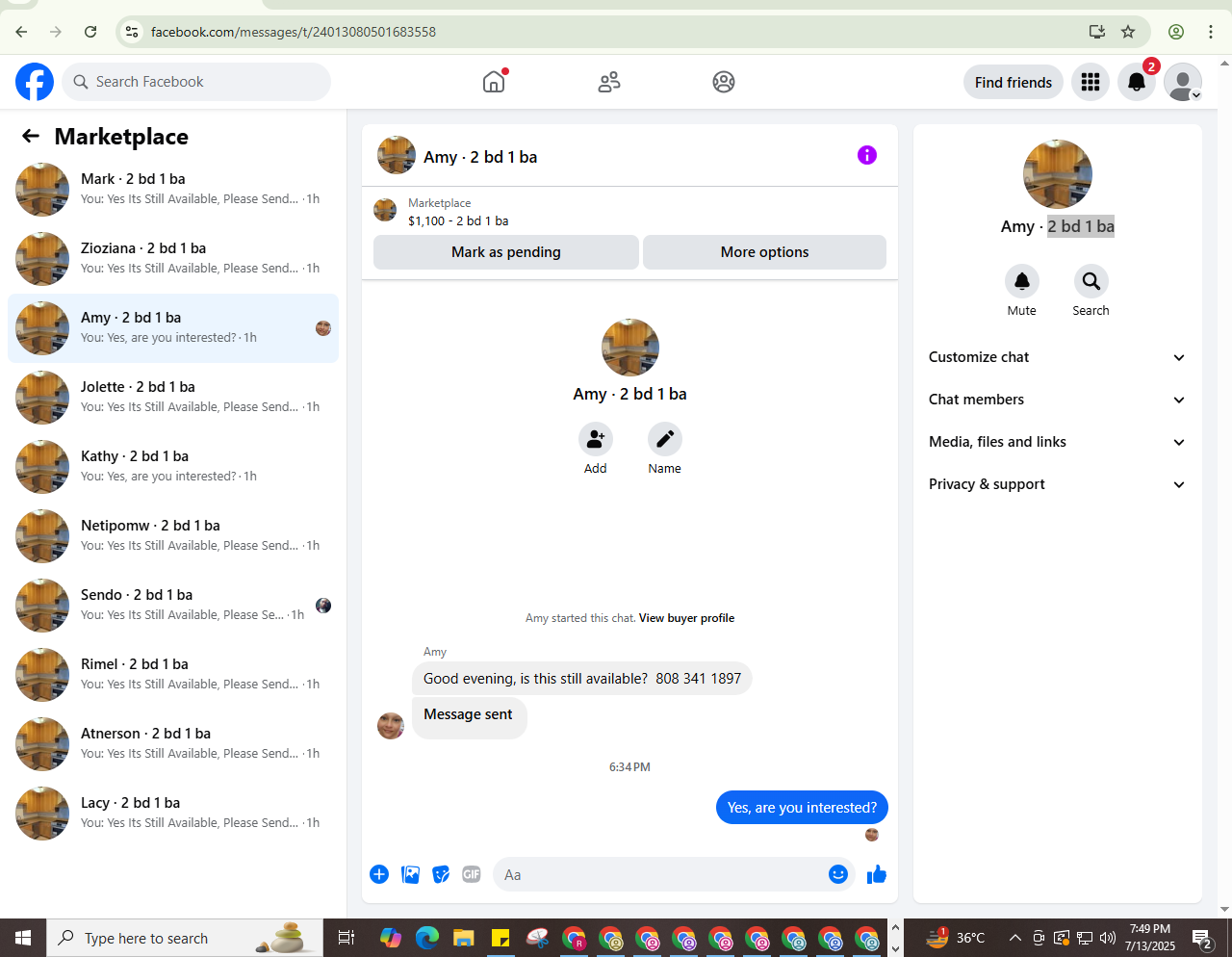Image resolution: width=1232 pixels, height=957 pixels.
Task: Mute the conversation with bell icon
Action: pyautogui.click(x=1022, y=281)
